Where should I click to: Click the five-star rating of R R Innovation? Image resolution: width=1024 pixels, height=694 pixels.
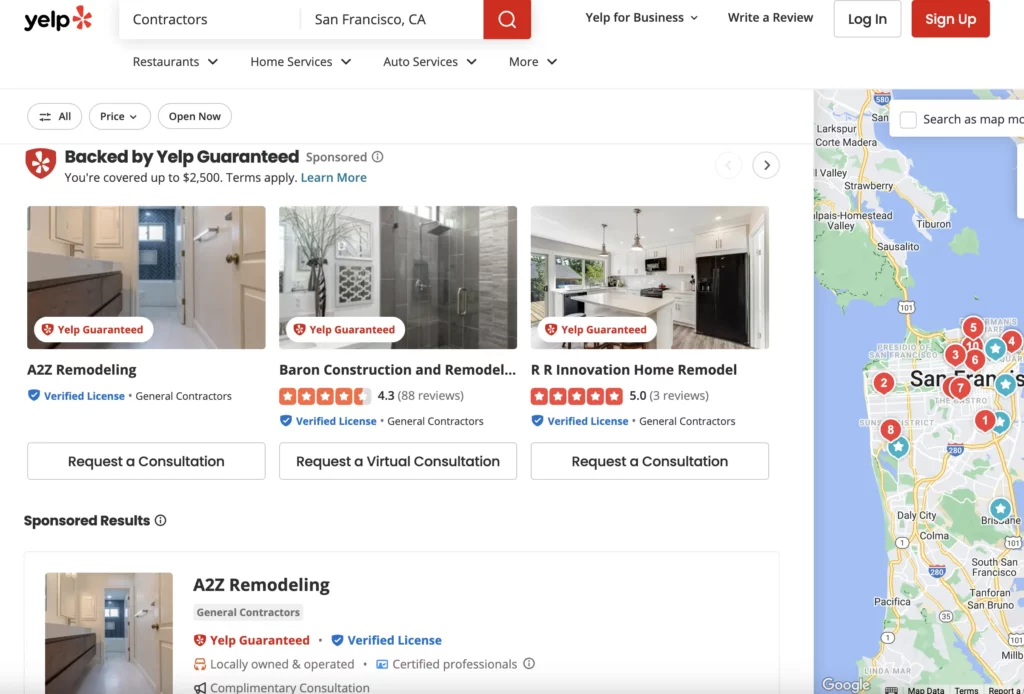click(x=577, y=396)
